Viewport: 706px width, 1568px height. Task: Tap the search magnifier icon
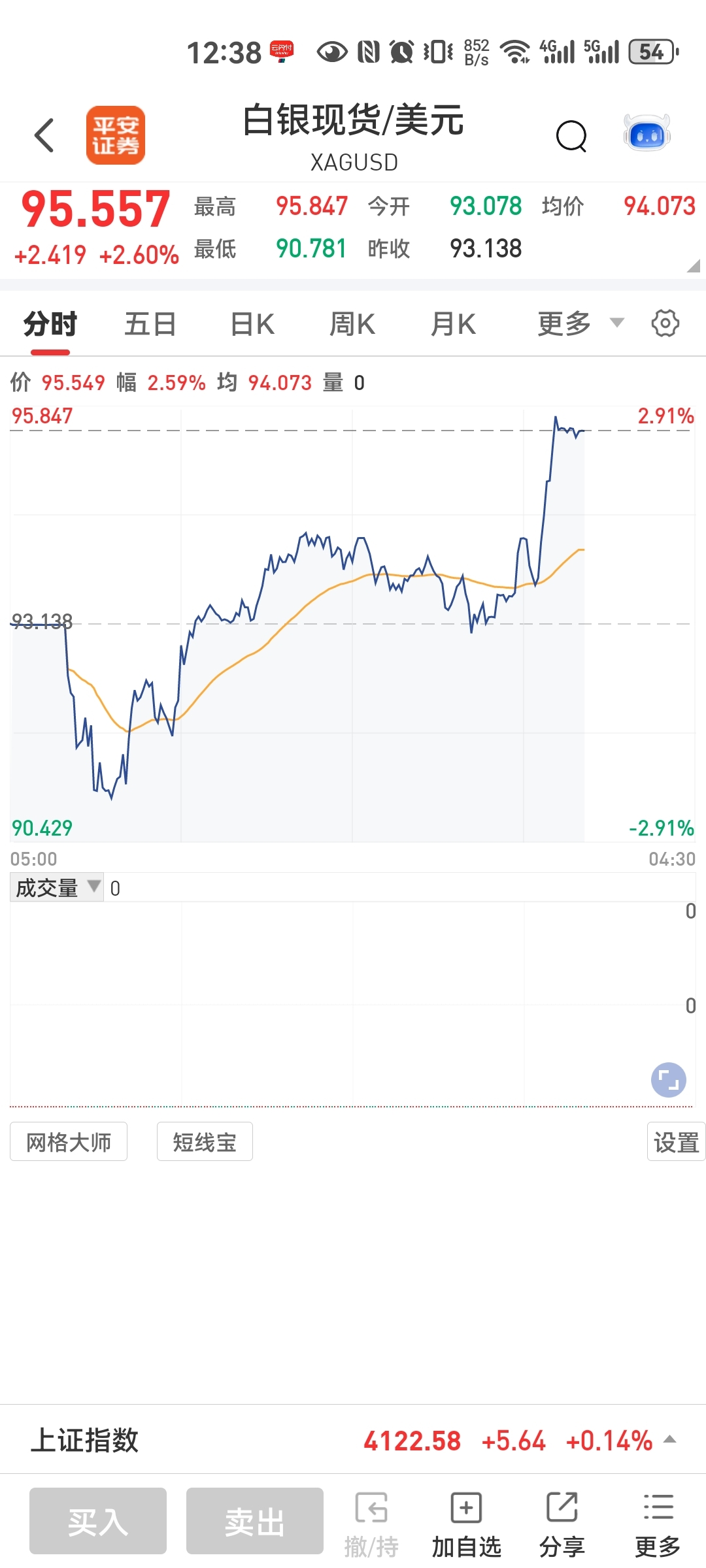[571, 136]
